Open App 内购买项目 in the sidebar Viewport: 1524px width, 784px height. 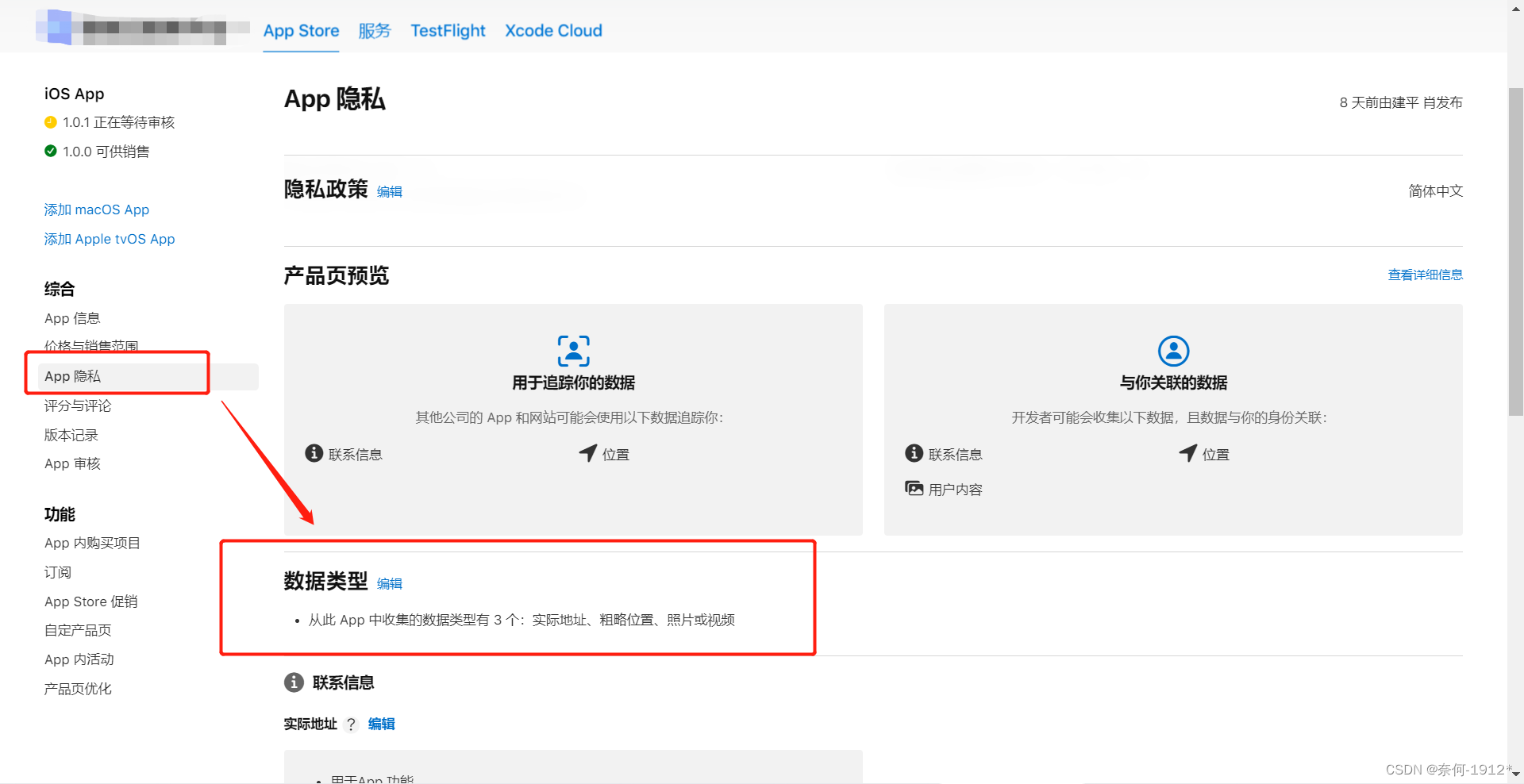click(x=92, y=543)
